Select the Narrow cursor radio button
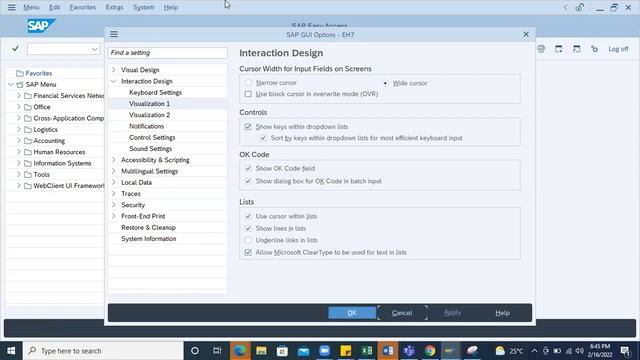This screenshot has height=360, width=640. [x=248, y=83]
